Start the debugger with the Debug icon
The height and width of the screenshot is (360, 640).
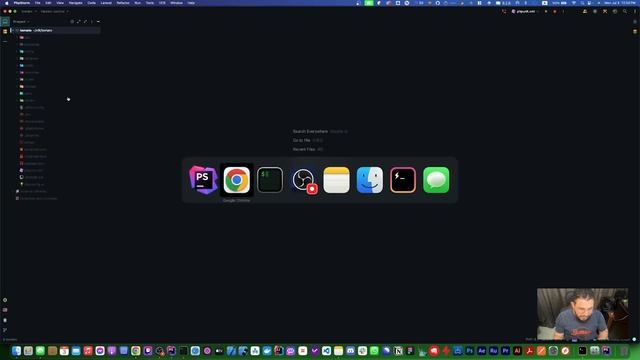click(555, 11)
